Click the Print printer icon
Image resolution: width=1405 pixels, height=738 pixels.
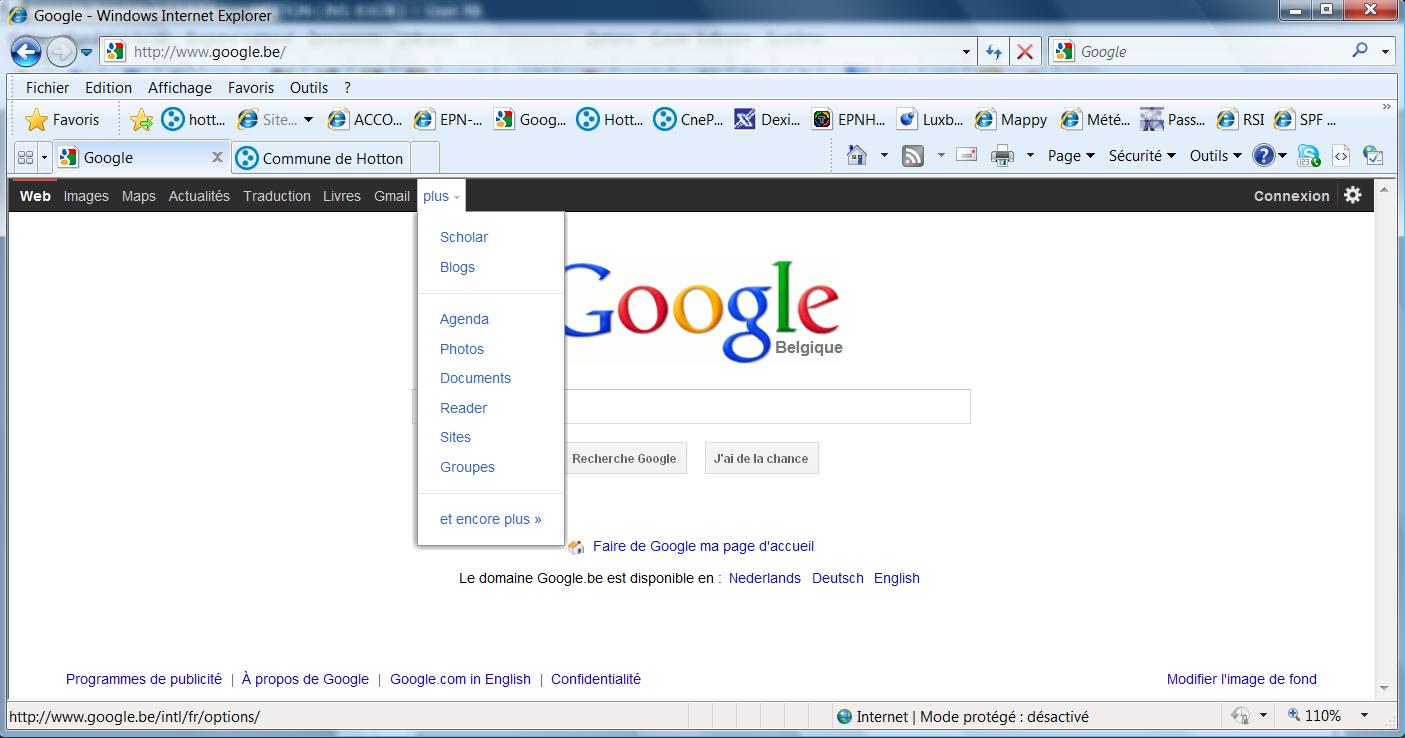(x=1002, y=156)
